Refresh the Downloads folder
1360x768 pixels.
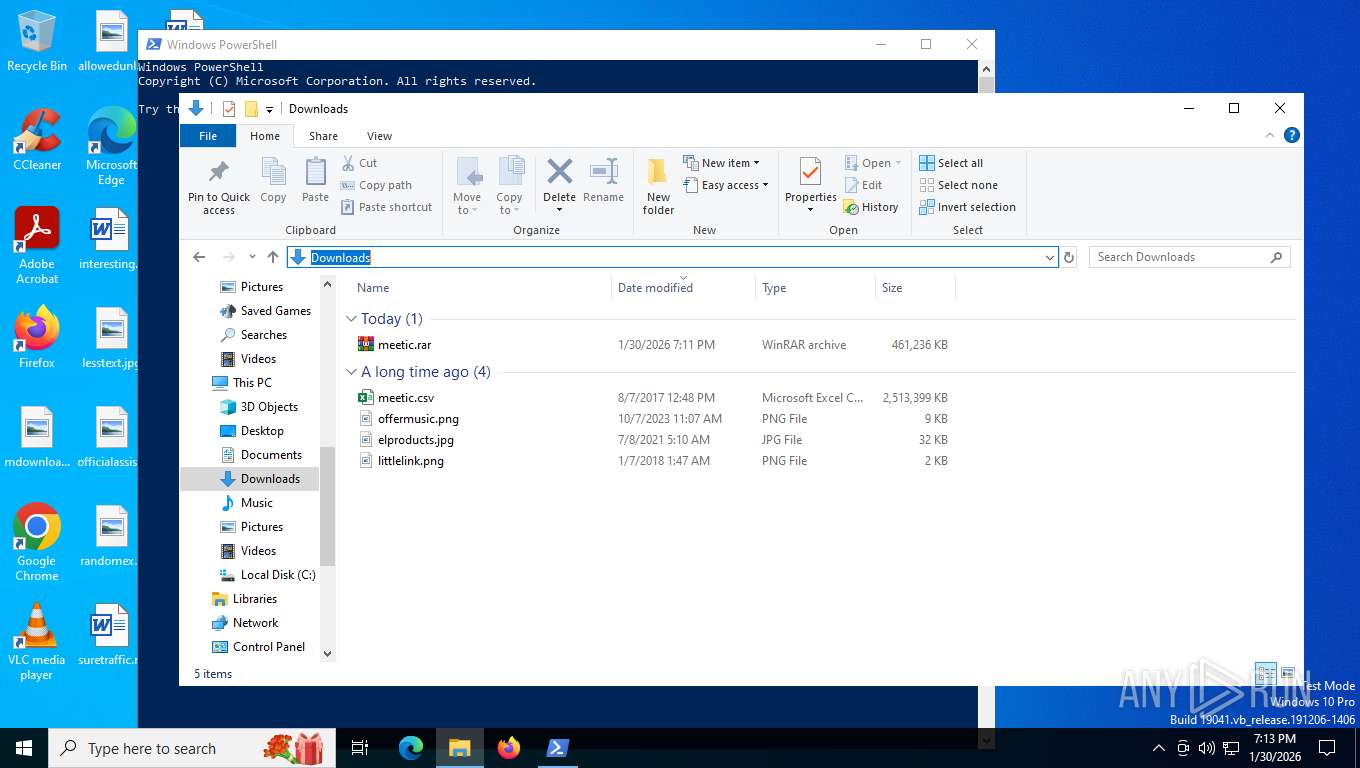tap(1069, 257)
